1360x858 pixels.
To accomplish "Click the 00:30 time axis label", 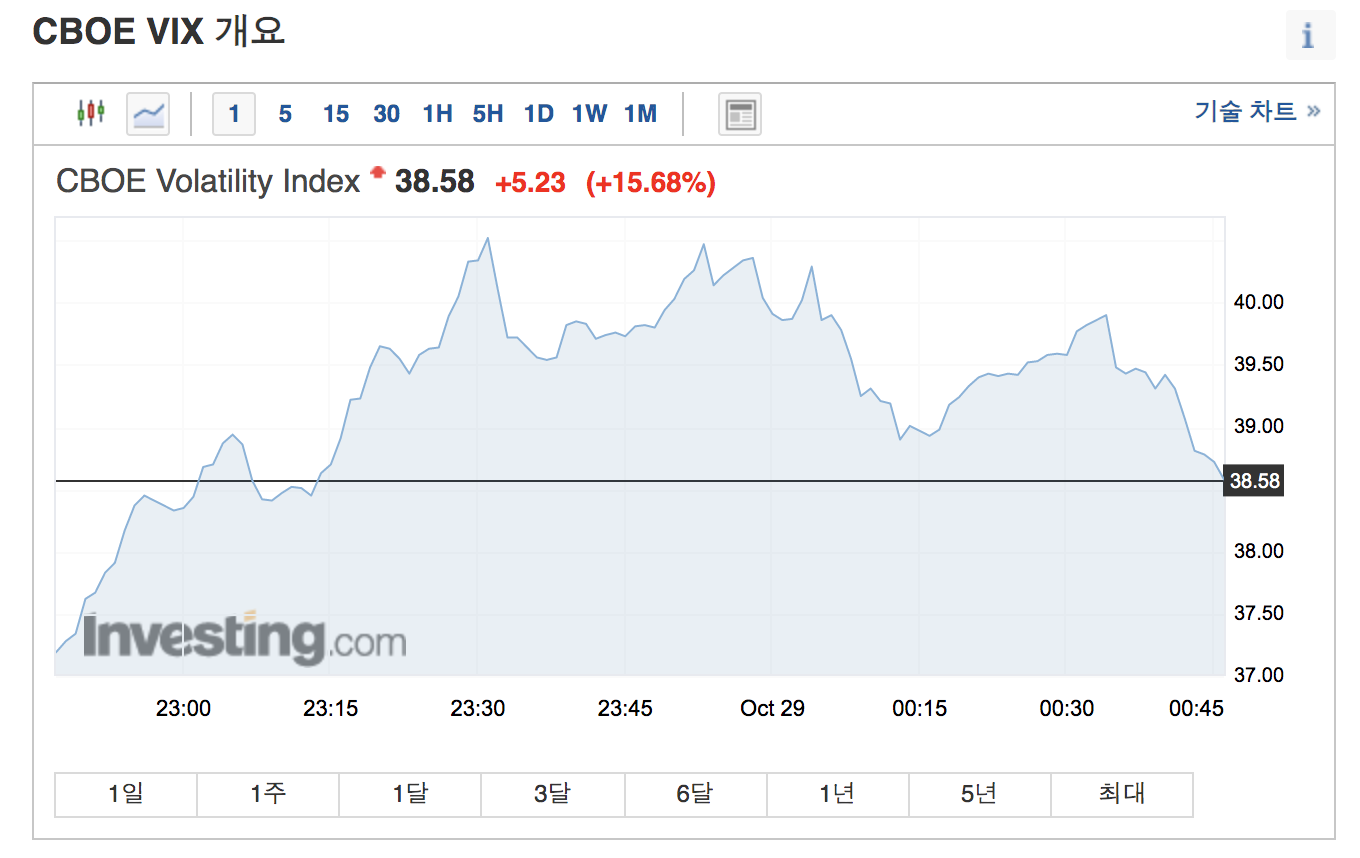I will click(x=1067, y=708).
